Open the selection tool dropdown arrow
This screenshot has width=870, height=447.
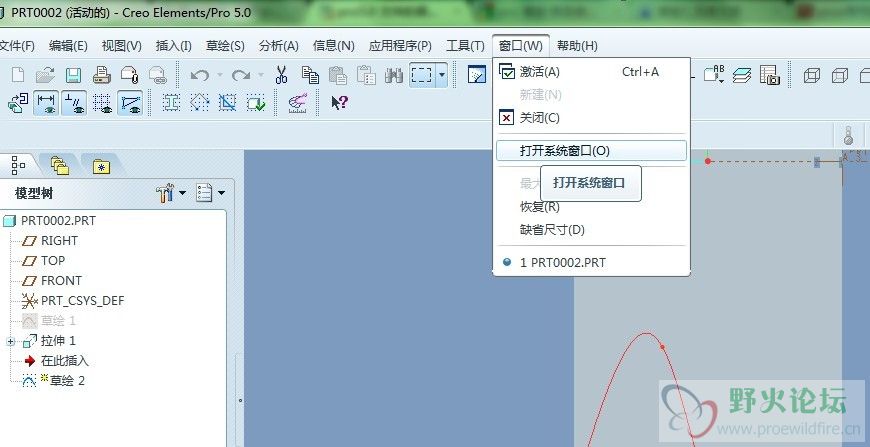tap(442, 75)
